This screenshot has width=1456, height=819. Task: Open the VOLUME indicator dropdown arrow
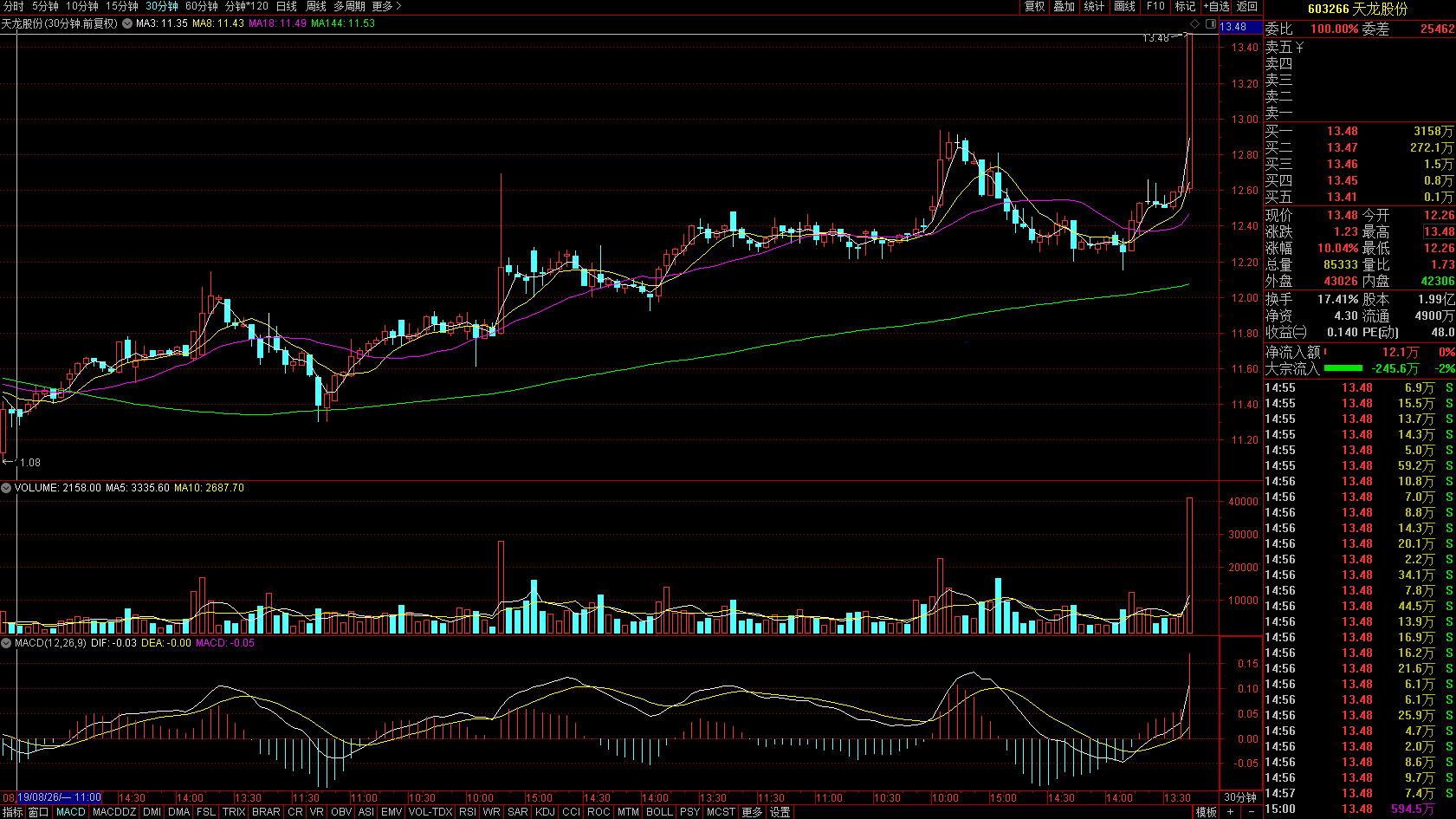(6, 488)
